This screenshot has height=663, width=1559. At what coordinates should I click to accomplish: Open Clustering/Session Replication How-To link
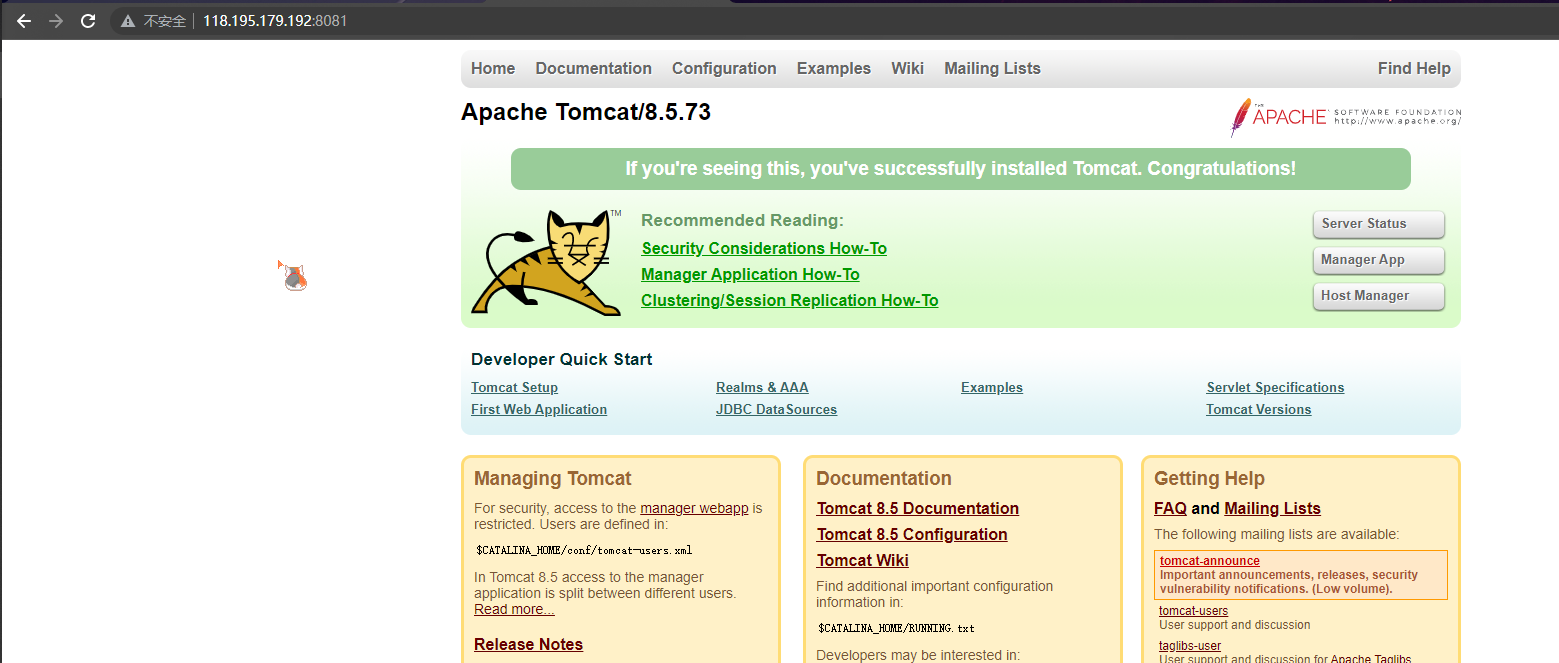click(x=789, y=301)
